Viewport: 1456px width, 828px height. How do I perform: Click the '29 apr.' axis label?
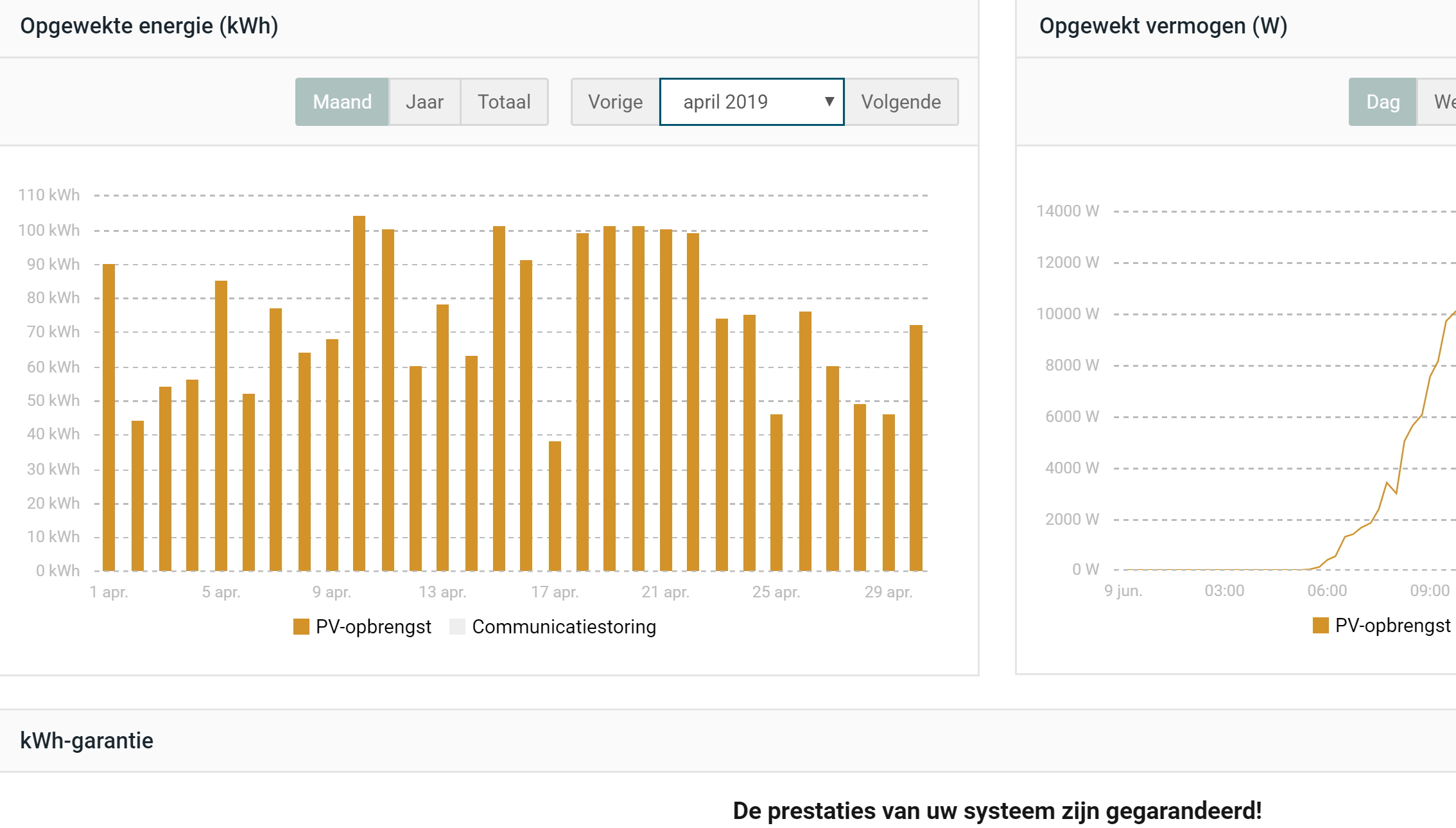(888, 592)
